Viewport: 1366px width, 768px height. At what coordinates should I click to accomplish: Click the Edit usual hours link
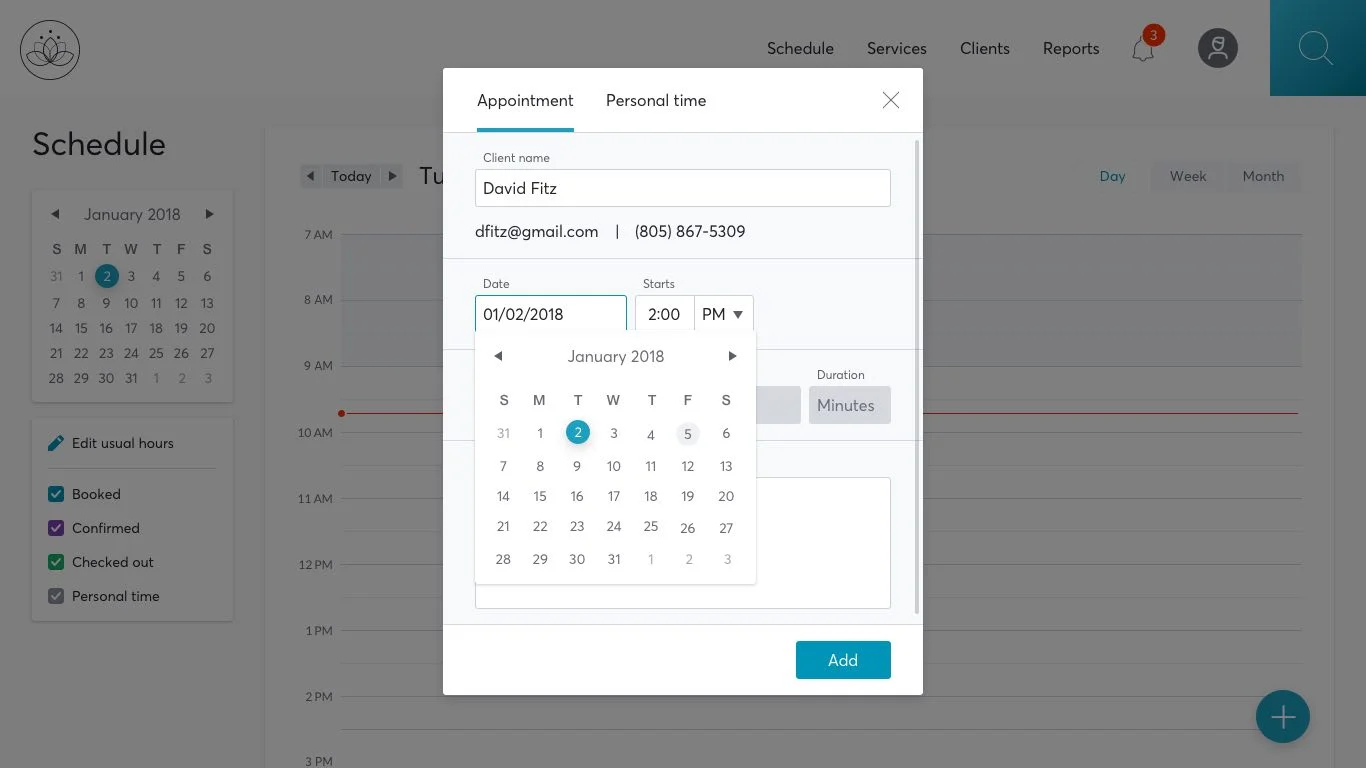(123, 443)
